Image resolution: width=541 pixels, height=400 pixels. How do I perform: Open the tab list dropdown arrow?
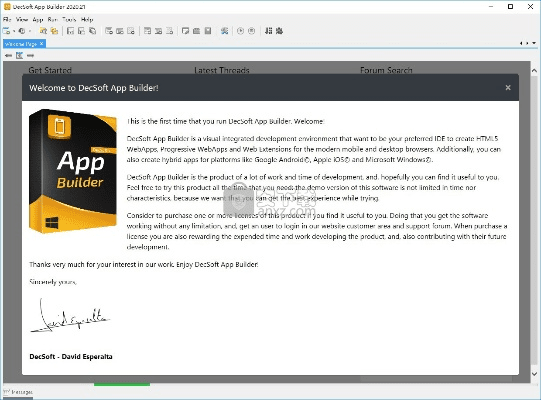coord(534,43)
